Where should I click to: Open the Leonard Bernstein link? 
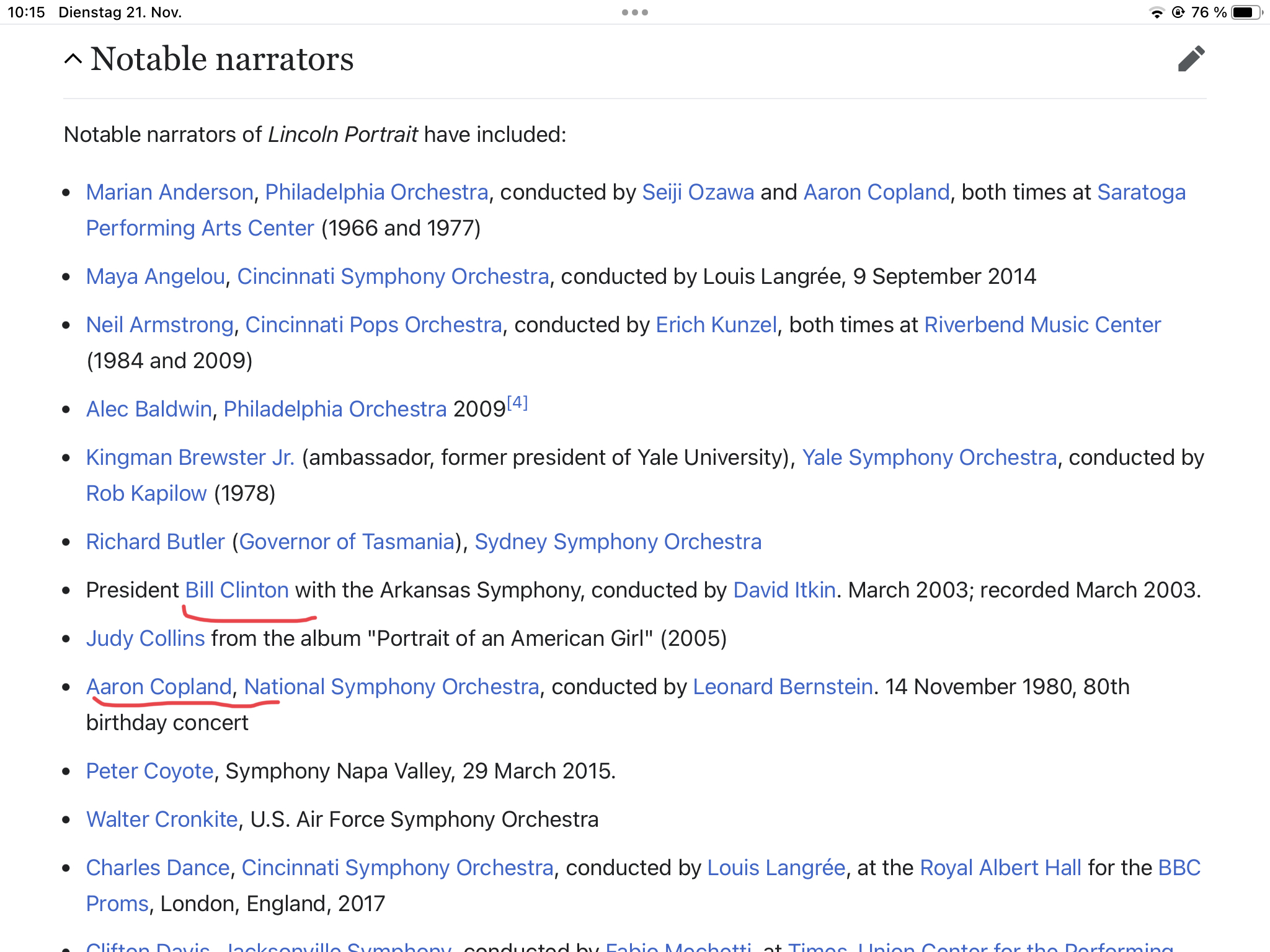783,687
